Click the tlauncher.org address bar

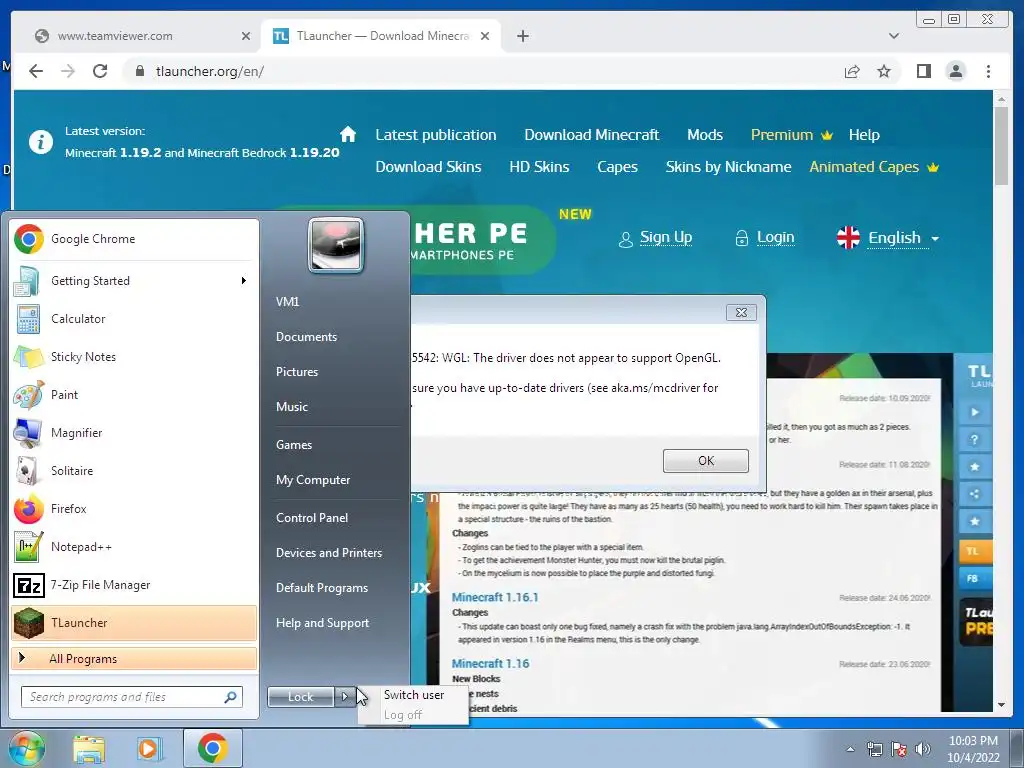[x=481, y=71]
